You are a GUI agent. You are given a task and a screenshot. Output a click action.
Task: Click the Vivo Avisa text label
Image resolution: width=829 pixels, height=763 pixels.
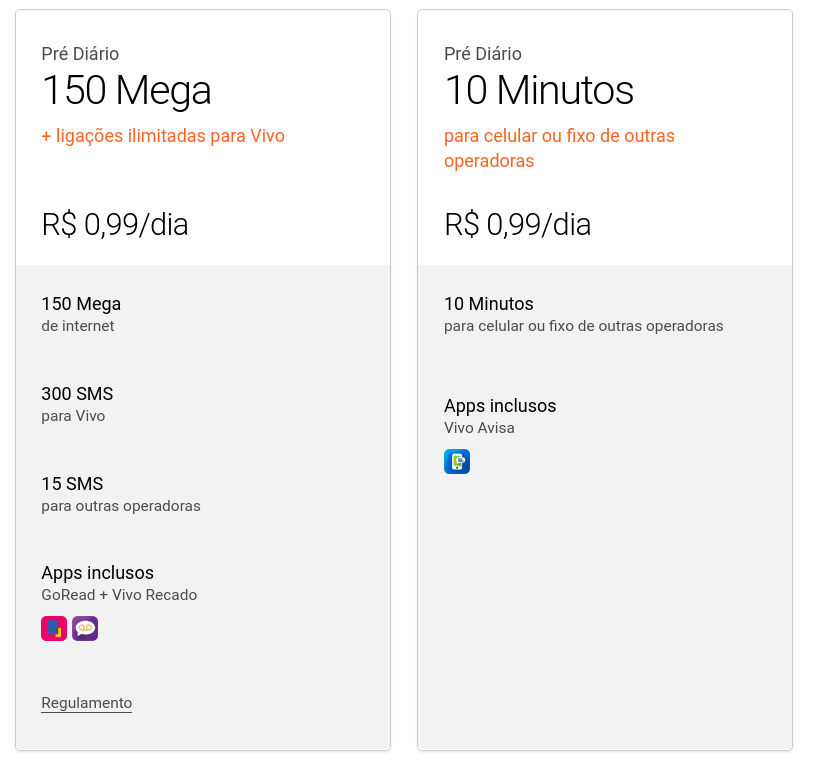[479, 428]
